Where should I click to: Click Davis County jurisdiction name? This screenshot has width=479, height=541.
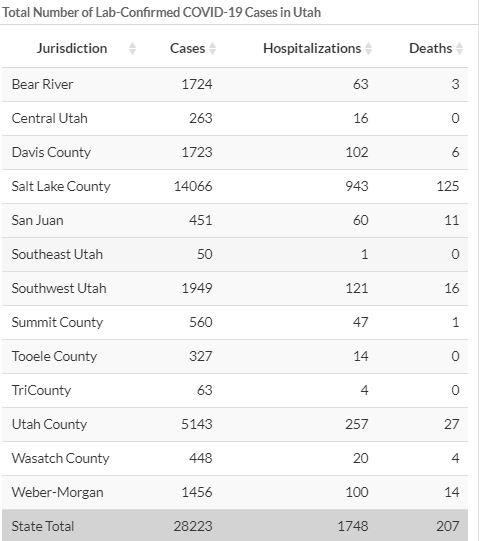(51, 153)
